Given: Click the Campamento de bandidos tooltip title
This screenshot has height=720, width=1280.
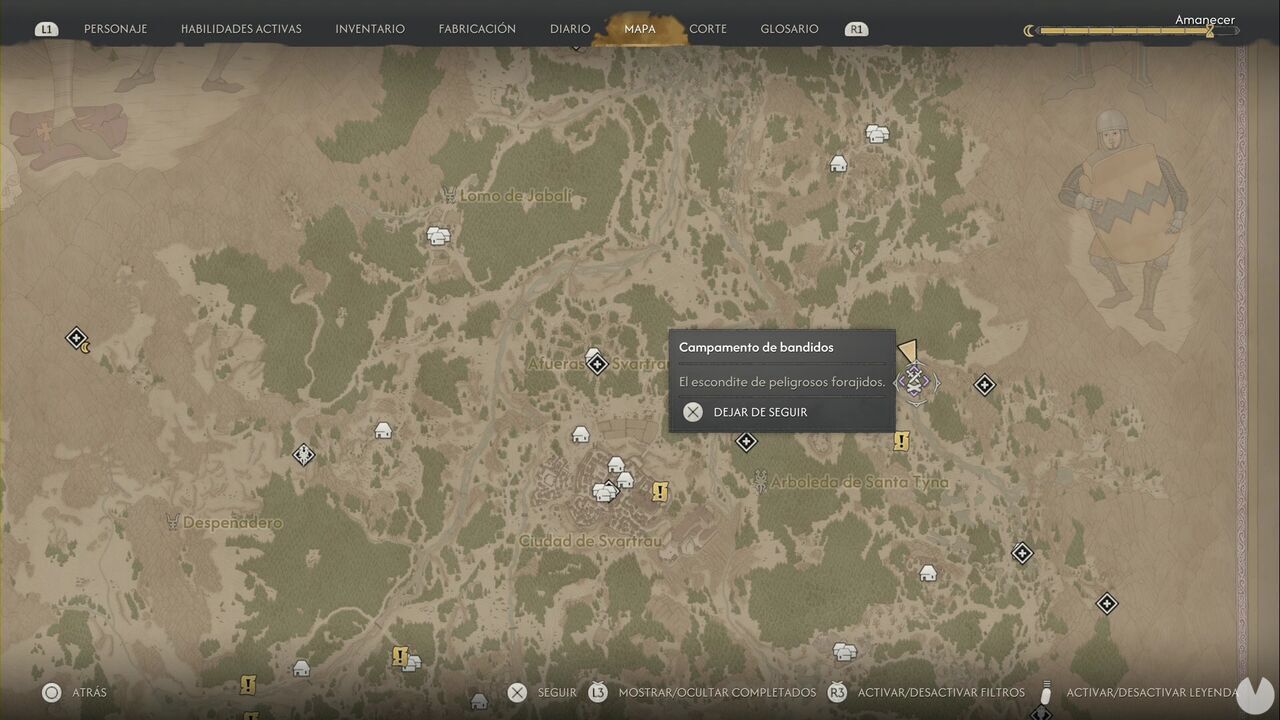Looking at the screenshot, I should (x=756, y=347).
